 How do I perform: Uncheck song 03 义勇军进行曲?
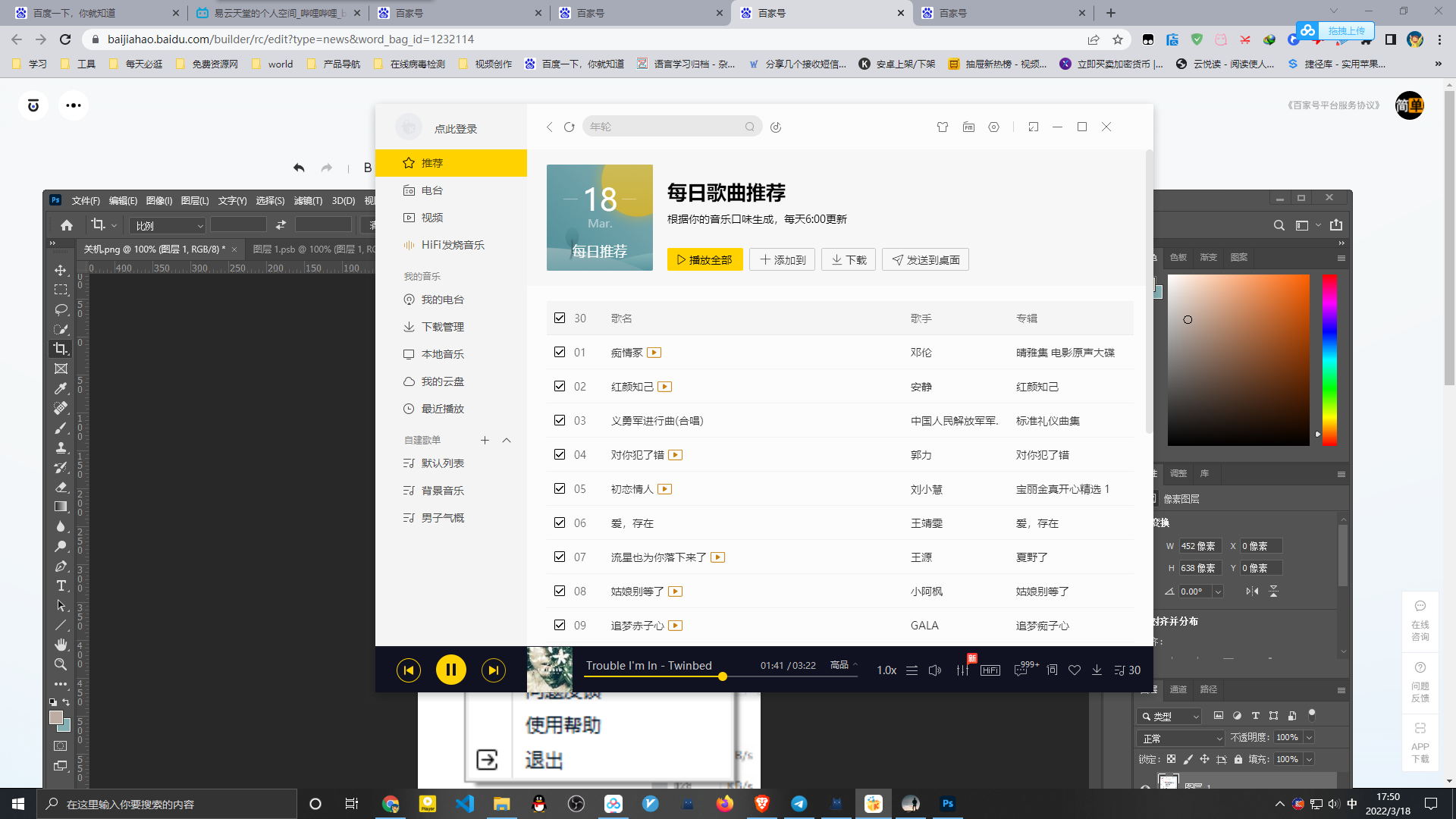click(560, 420)
